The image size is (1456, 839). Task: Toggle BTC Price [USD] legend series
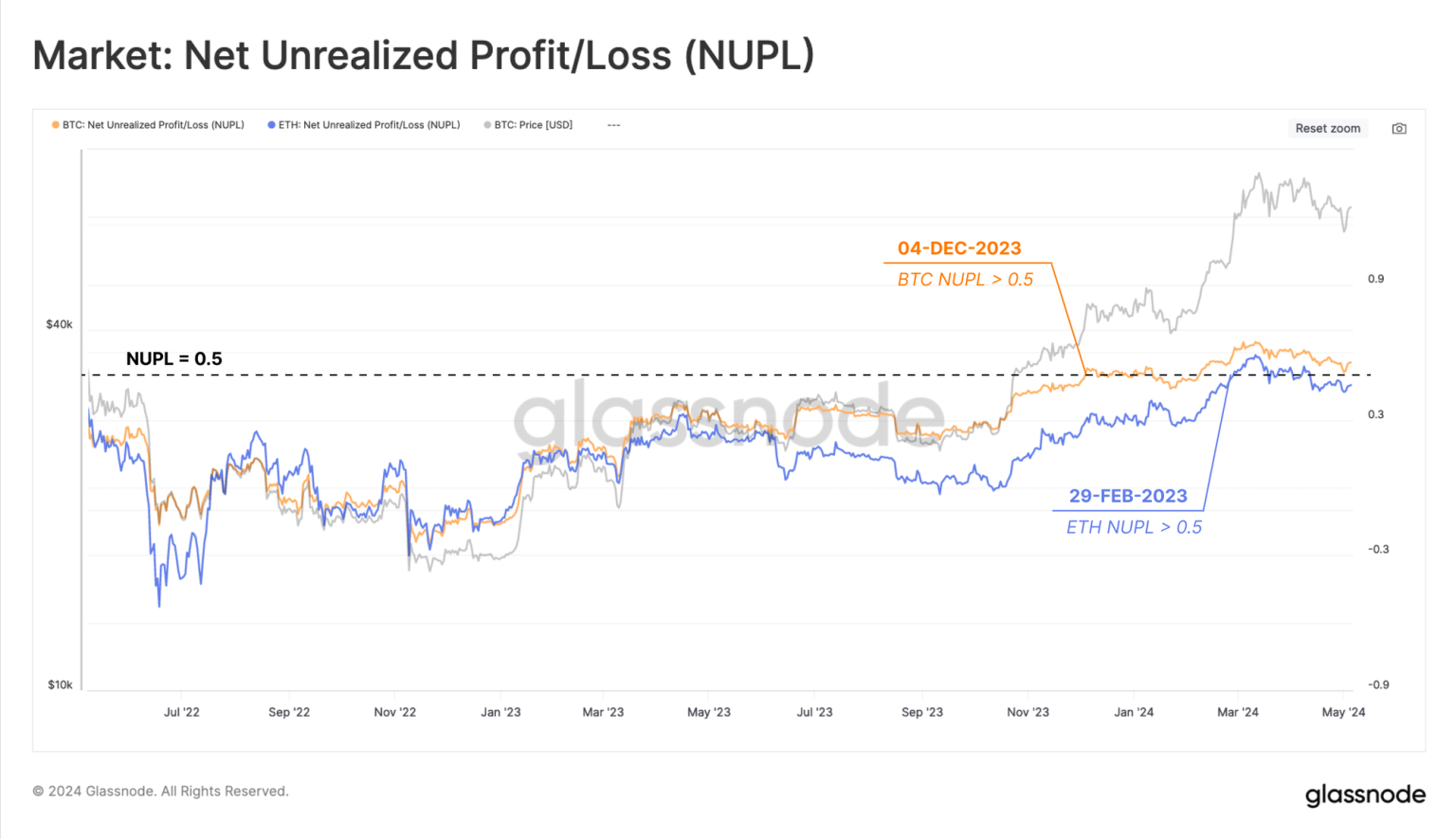click(529, 125)
